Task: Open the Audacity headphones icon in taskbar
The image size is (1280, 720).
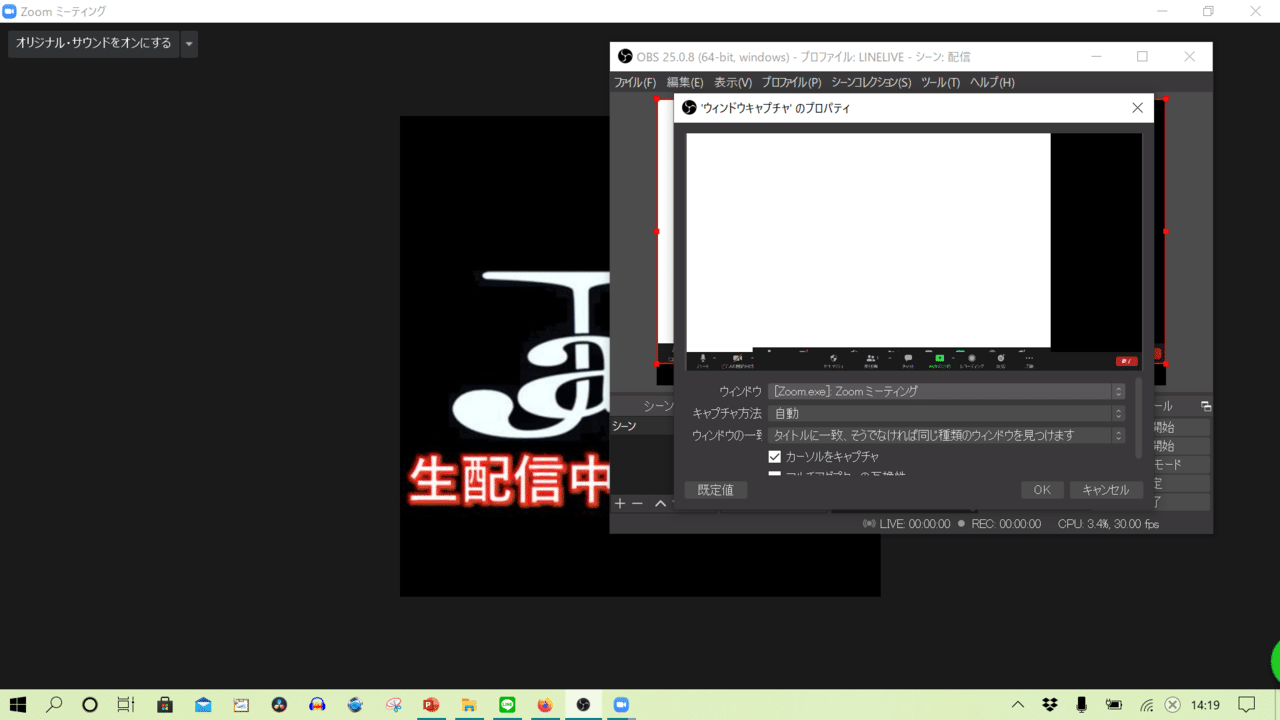Action: click(317, 705)
